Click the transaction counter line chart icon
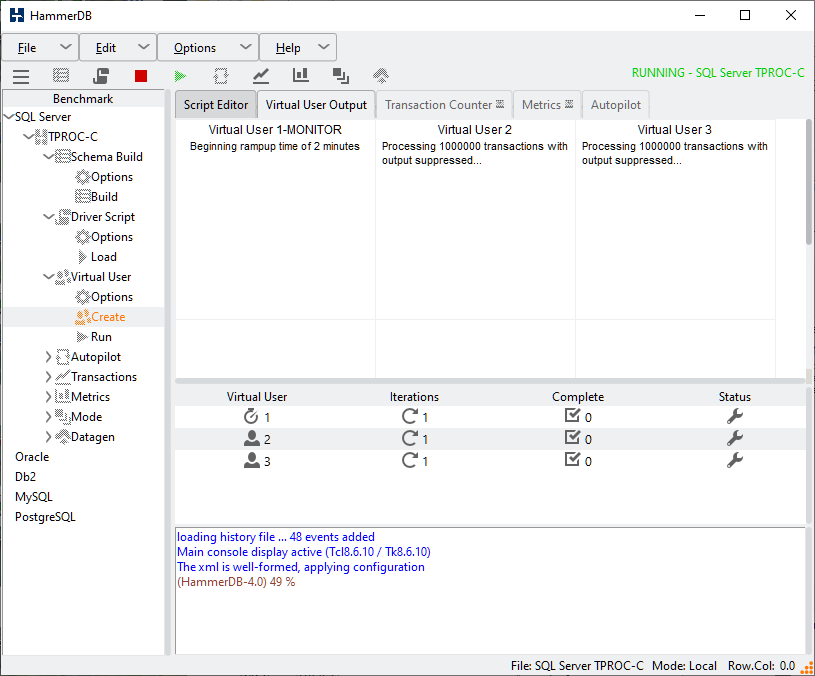This screenshot has height=676, width=815. point(261,75)
